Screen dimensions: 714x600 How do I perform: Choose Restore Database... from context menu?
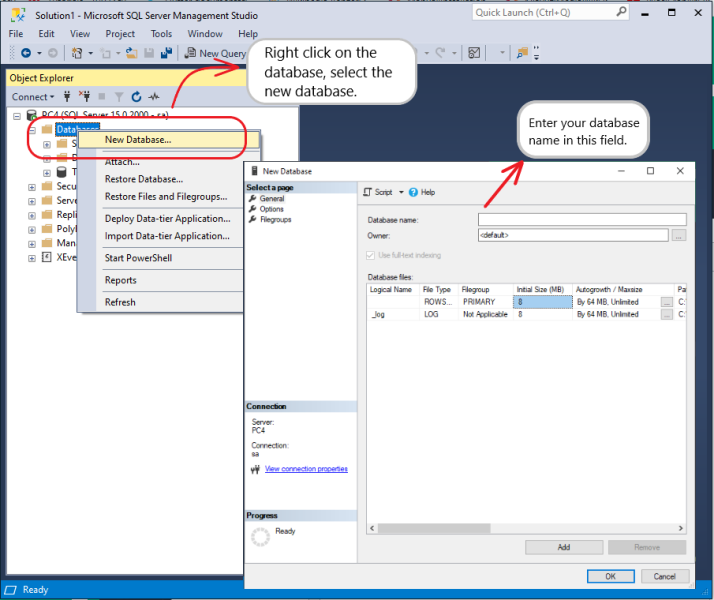pos(144,179)
